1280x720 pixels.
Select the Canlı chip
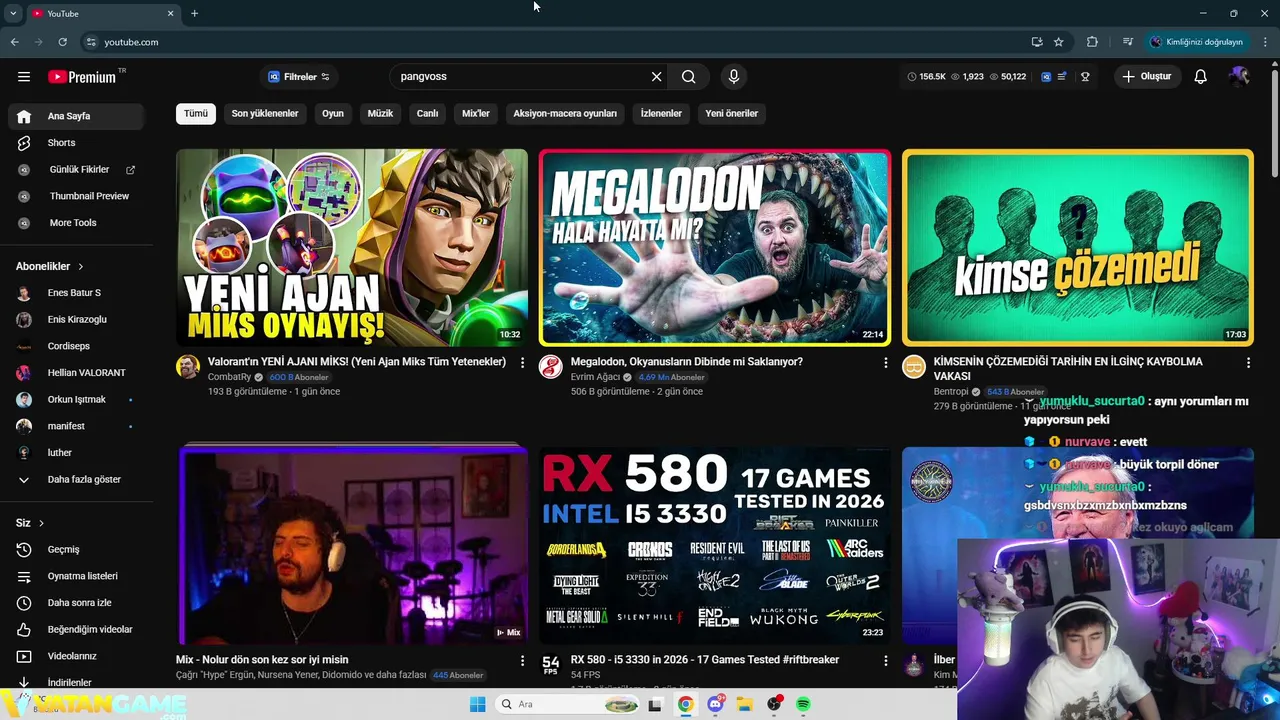pos(427,113)
